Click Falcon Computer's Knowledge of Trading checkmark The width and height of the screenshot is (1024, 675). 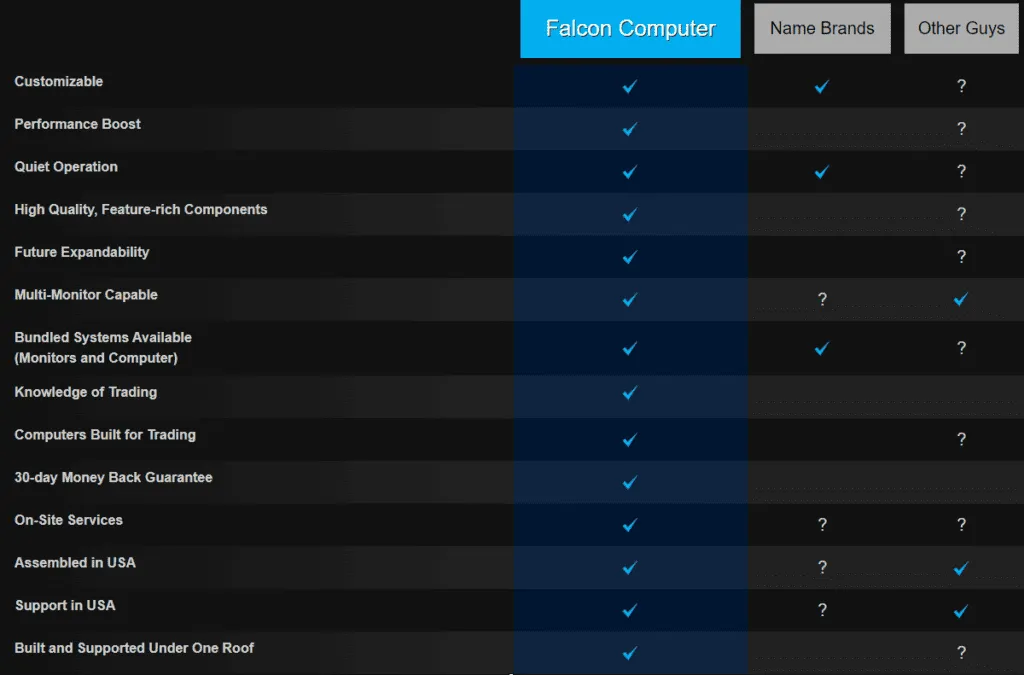point(630,393)
